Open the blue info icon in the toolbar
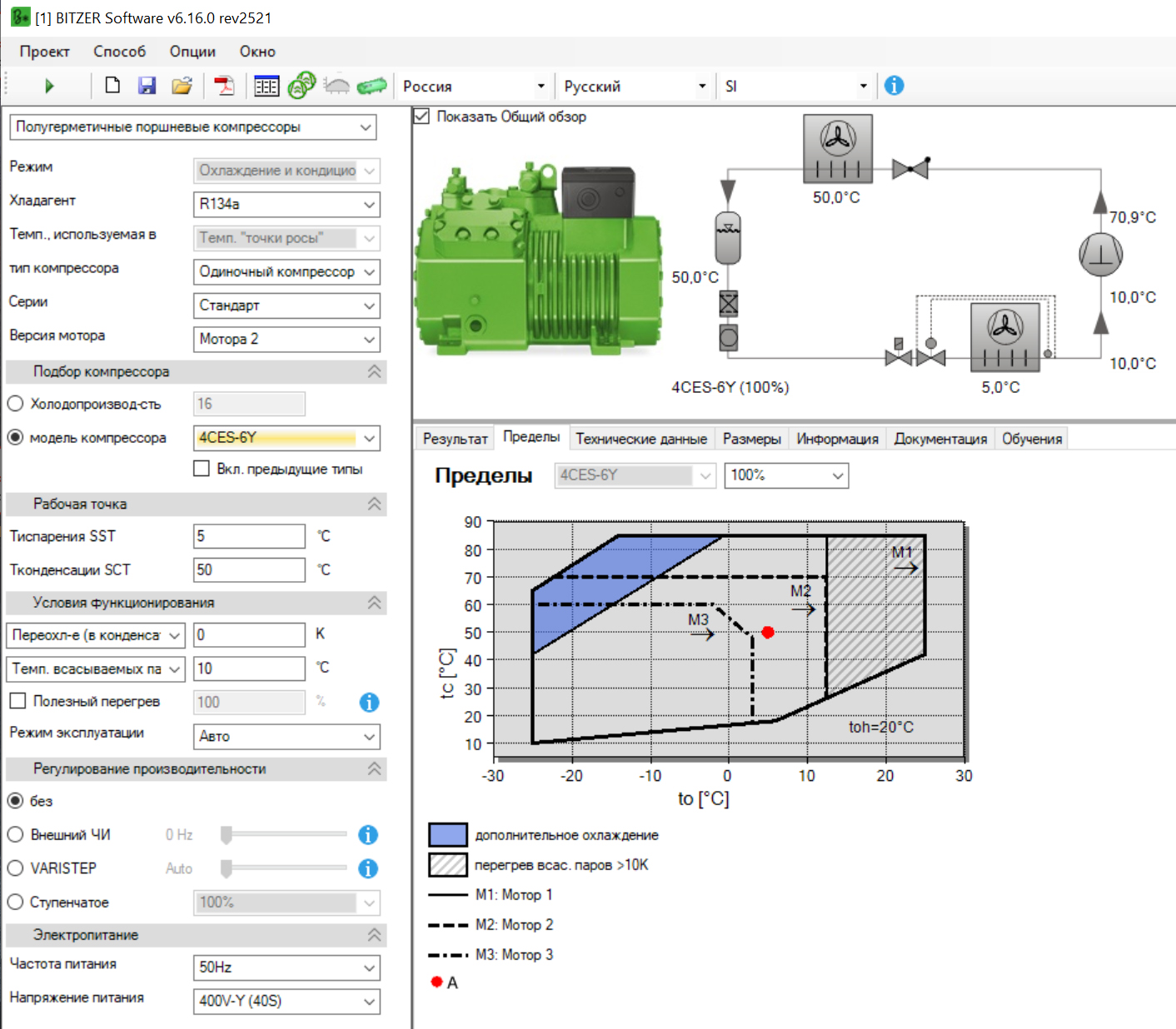This screenshot has height=1029, width=1176. [x=894, y=85]
